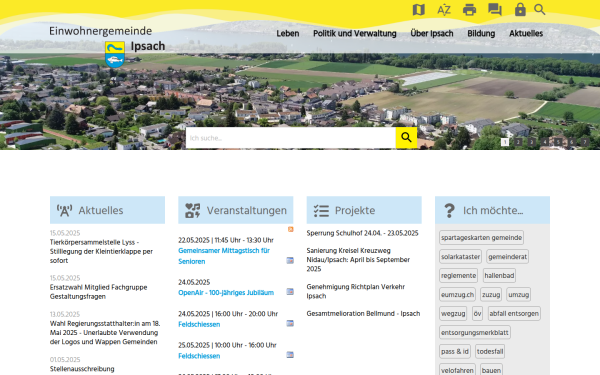The image size is (600, 375).
Task: Click the 'velofahren' tag
Action: (457, 370)
